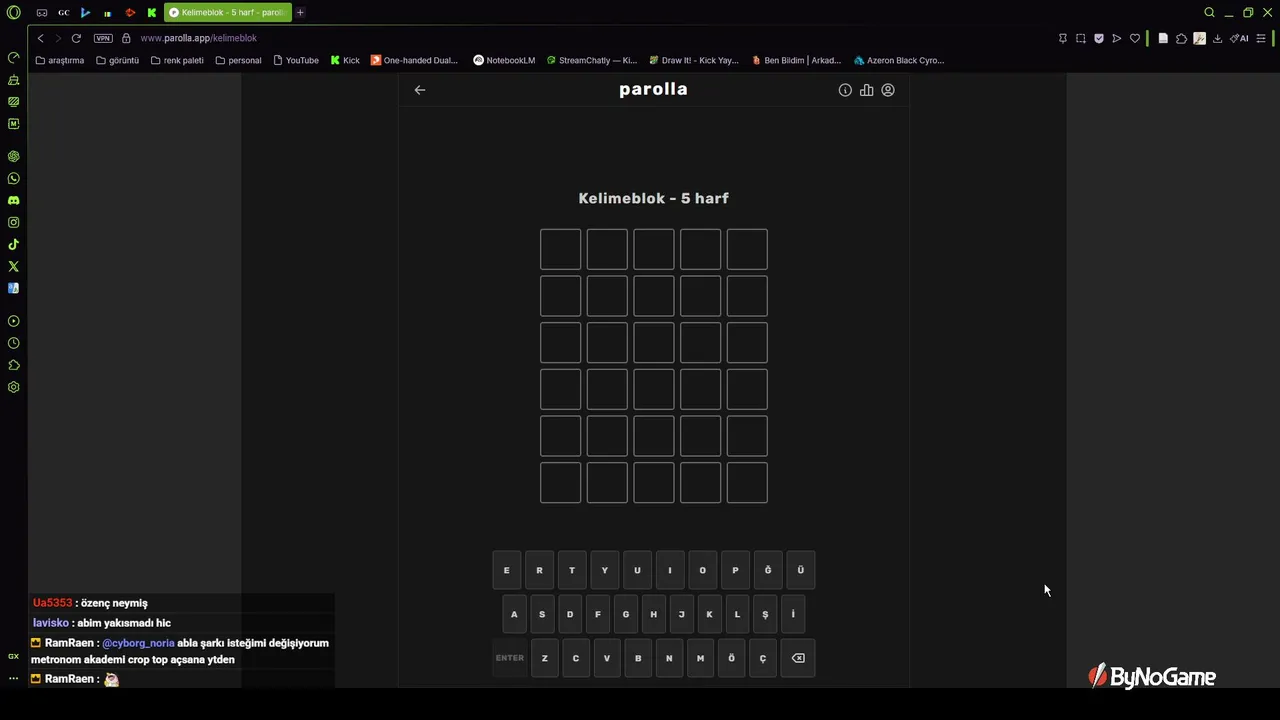1280x720 pixels.
Task: Open the Azeron Black Cyro bookmark
Action: 899,60
